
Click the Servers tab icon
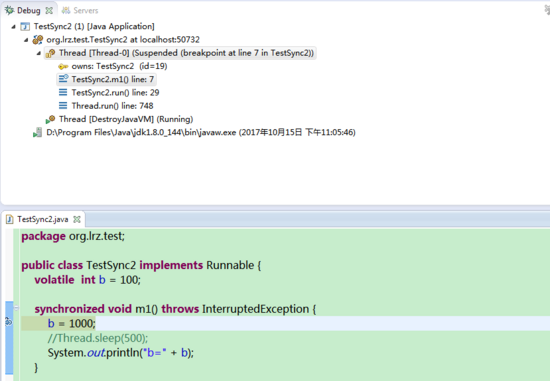pos(66,11)
